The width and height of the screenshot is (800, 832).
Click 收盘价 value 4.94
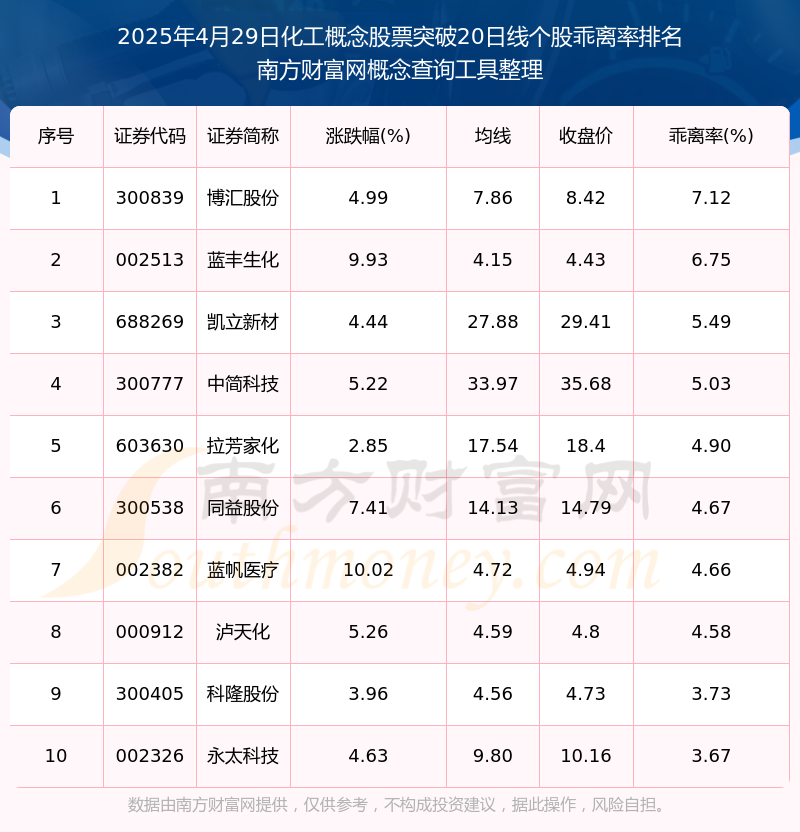pyautogui.click(x=586, y=570)
